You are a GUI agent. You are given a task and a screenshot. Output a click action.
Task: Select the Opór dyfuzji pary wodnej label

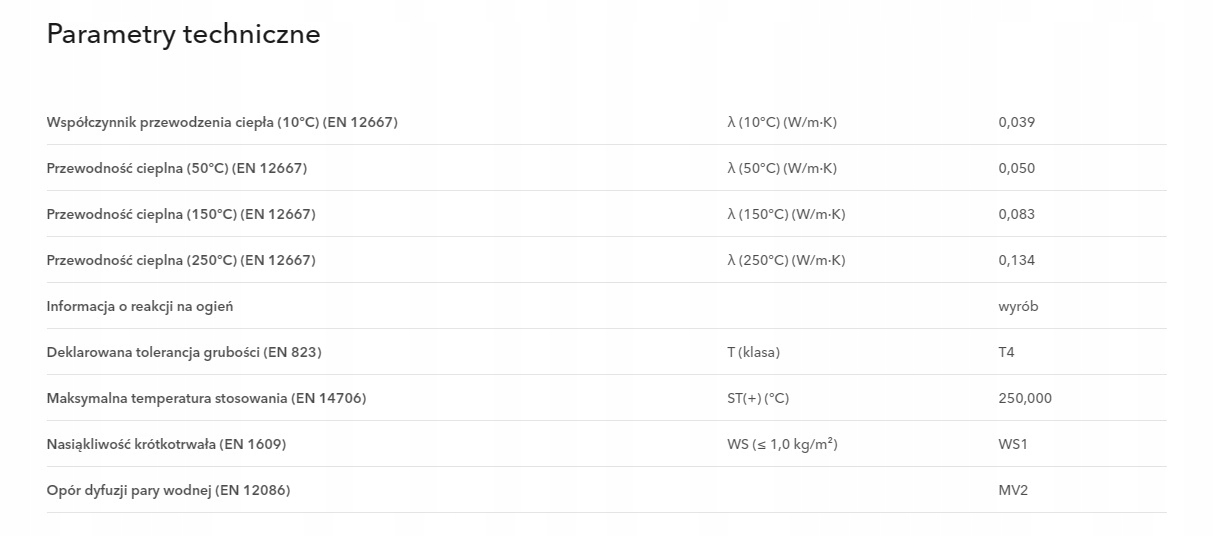click(x=168, y=490)
